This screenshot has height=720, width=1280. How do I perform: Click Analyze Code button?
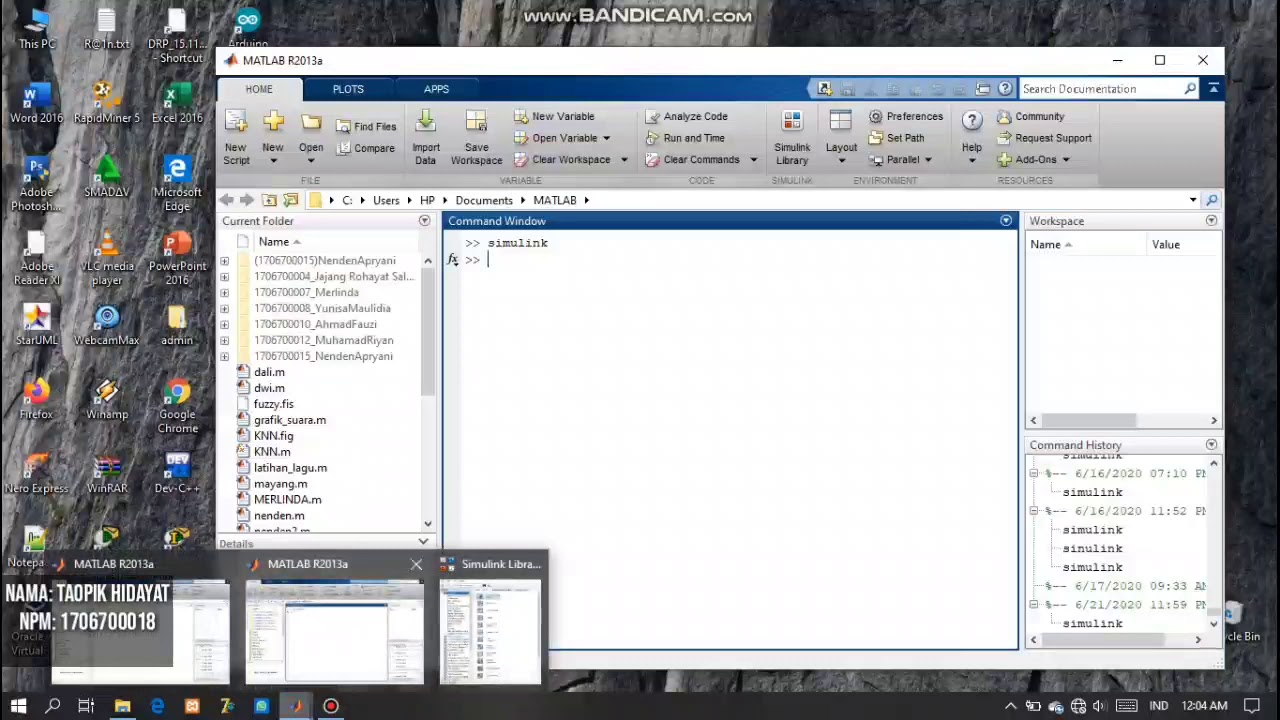[686, 116]
